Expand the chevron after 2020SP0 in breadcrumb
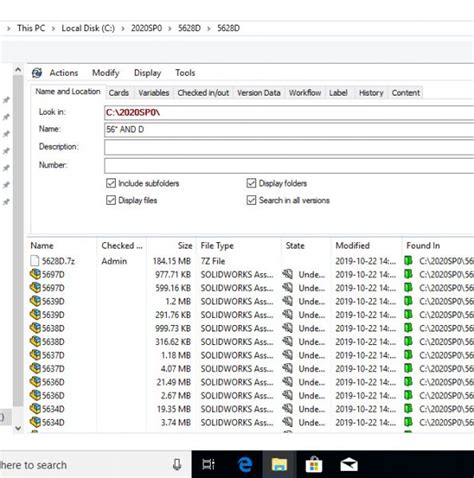Viewport: 474px width, 478px height. pos(170,28)
